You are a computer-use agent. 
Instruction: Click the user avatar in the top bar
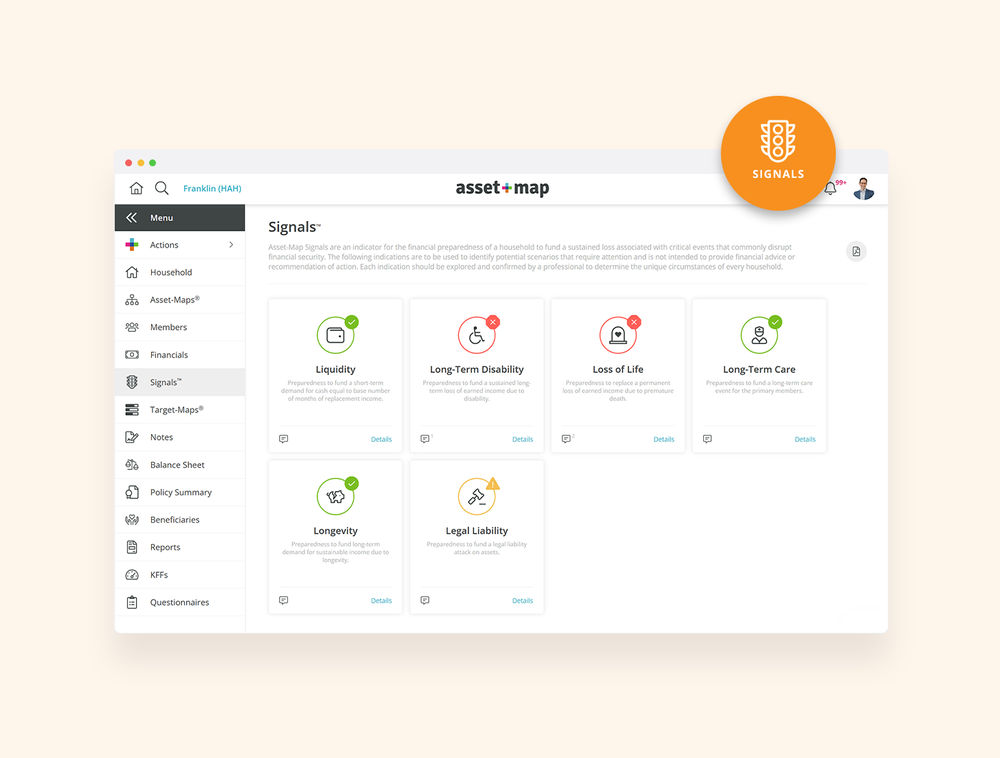click(x=863, y=187)
